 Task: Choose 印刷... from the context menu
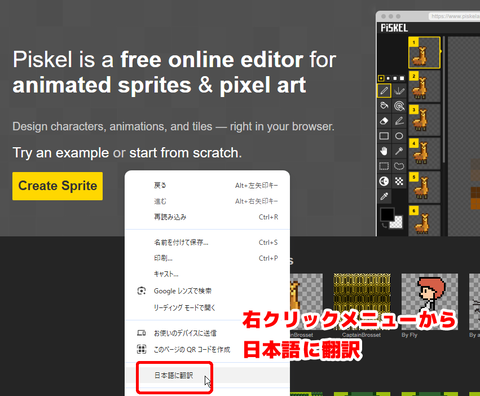coord(207,258)
